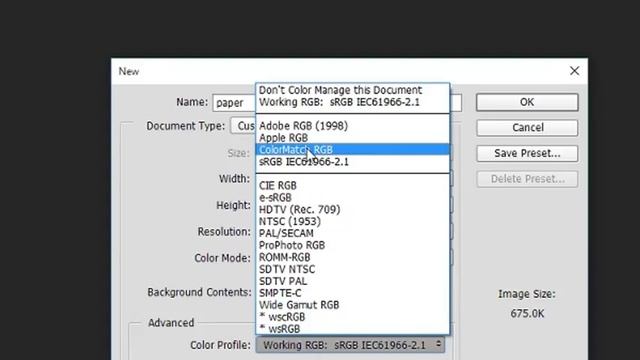
Task: Choose Working RGB sRGB IEC61966-2.1 list entry
Action: (353, 102)
